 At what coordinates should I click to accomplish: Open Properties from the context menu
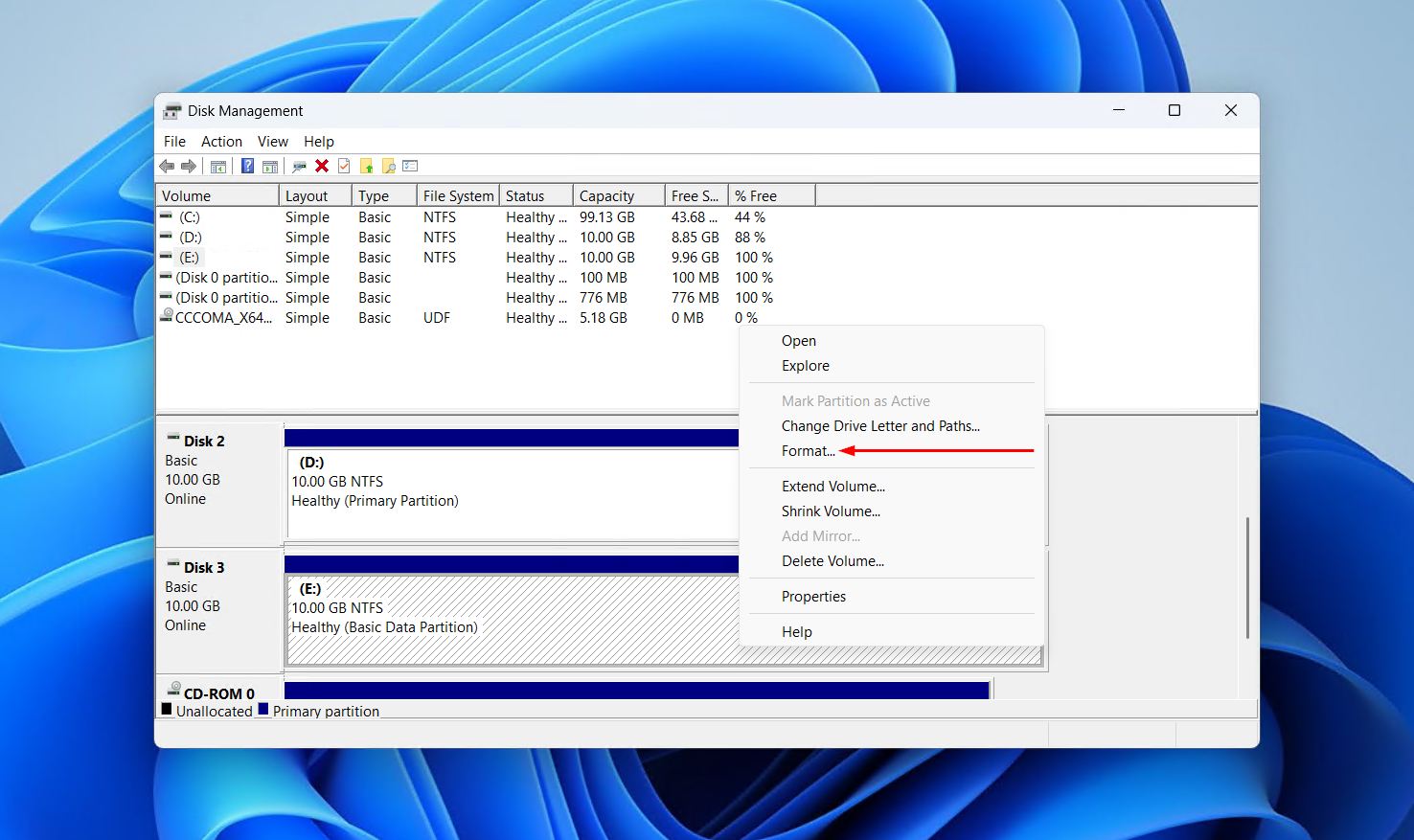tap(891, 597)
